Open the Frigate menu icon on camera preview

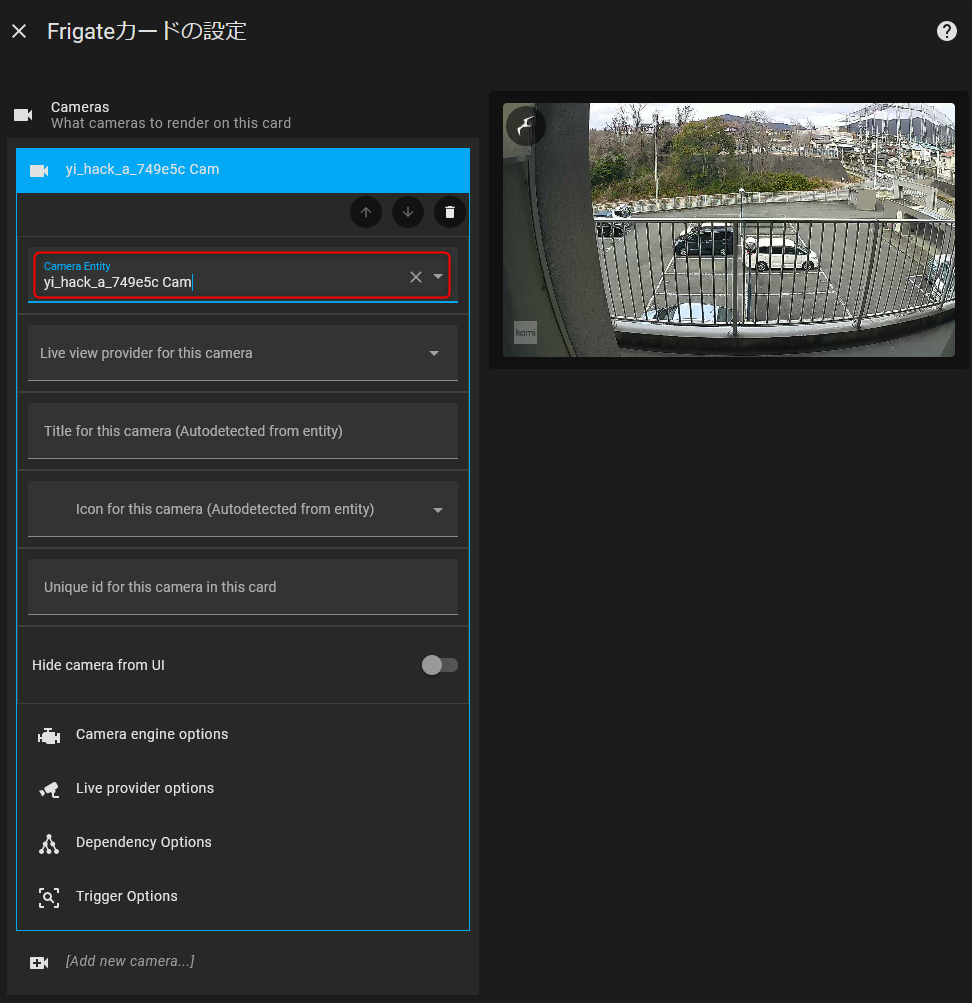pyautogui.click(x=526, y=125)
